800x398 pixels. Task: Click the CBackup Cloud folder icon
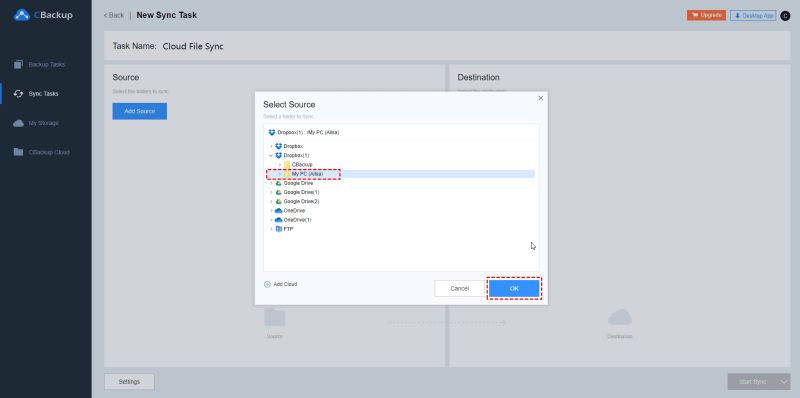pyautogui.click(x=18, y=152)
